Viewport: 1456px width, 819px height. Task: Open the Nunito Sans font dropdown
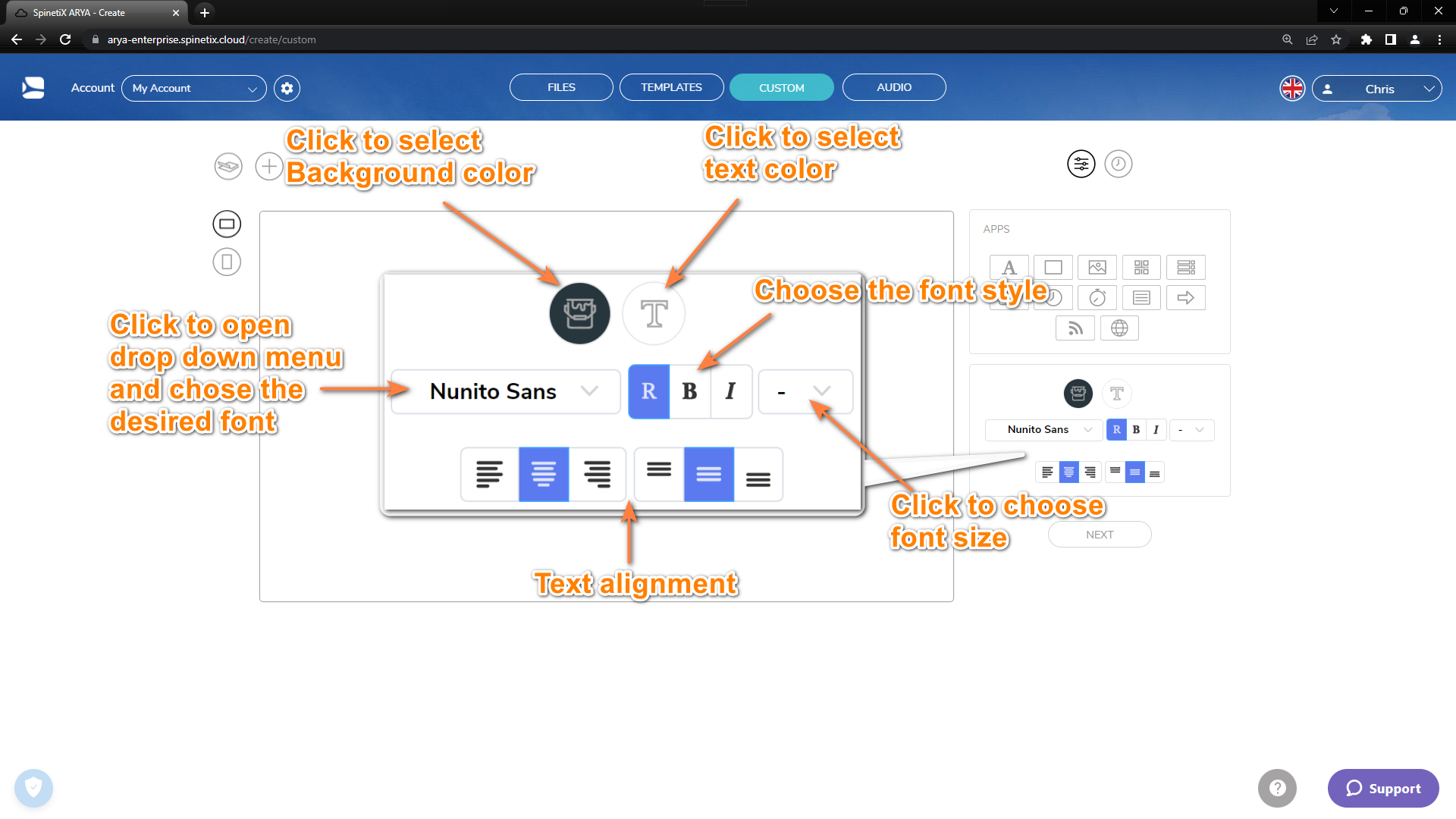[x=505, y=391]
